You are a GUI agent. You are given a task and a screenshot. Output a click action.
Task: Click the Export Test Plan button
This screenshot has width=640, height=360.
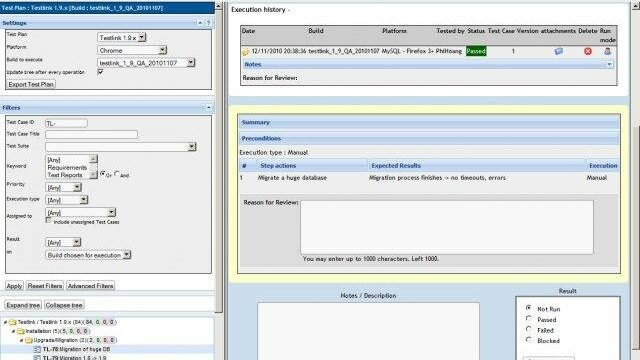[x=31, y=84]
